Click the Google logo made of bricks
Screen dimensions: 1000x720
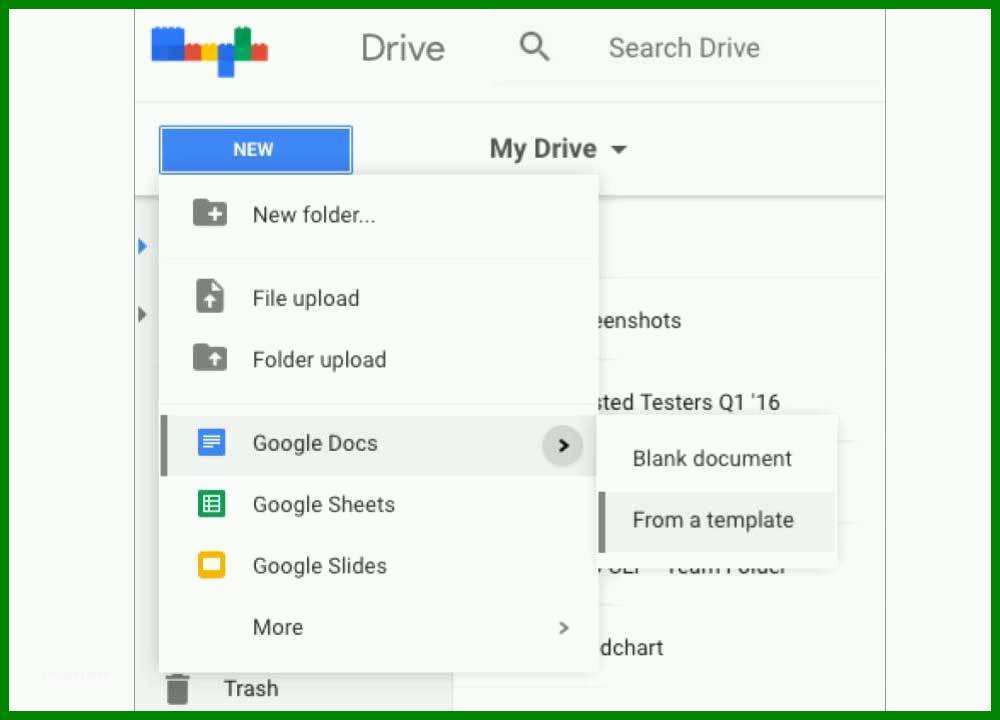point(209,50)
